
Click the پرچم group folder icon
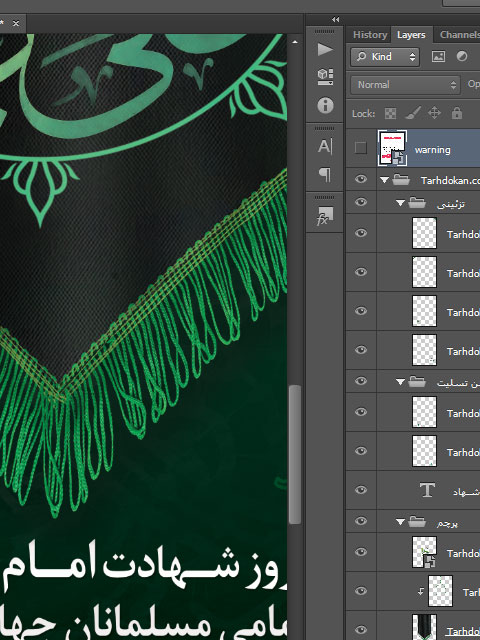tap(417, 521)
